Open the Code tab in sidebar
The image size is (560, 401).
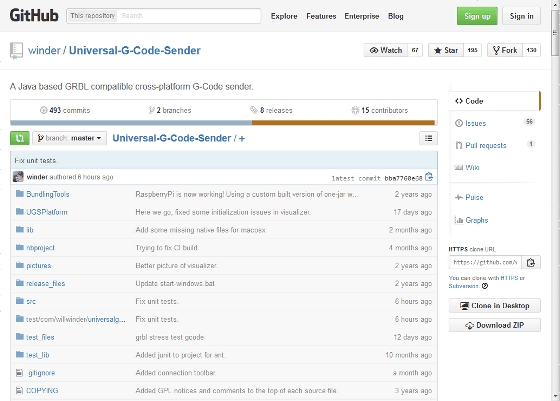coord(494,101)
